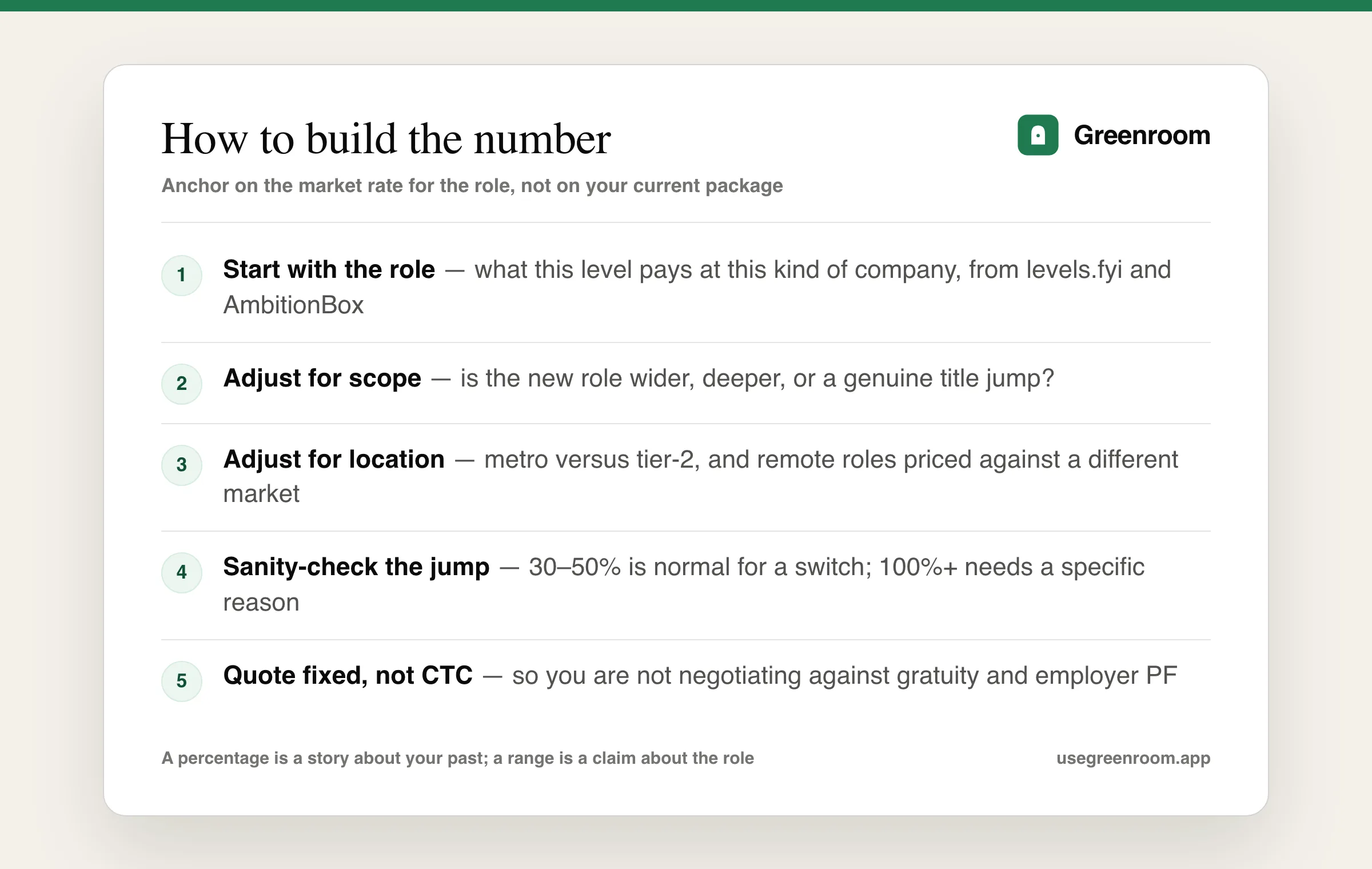Click the step 4 circle badge

coord(182,573)
